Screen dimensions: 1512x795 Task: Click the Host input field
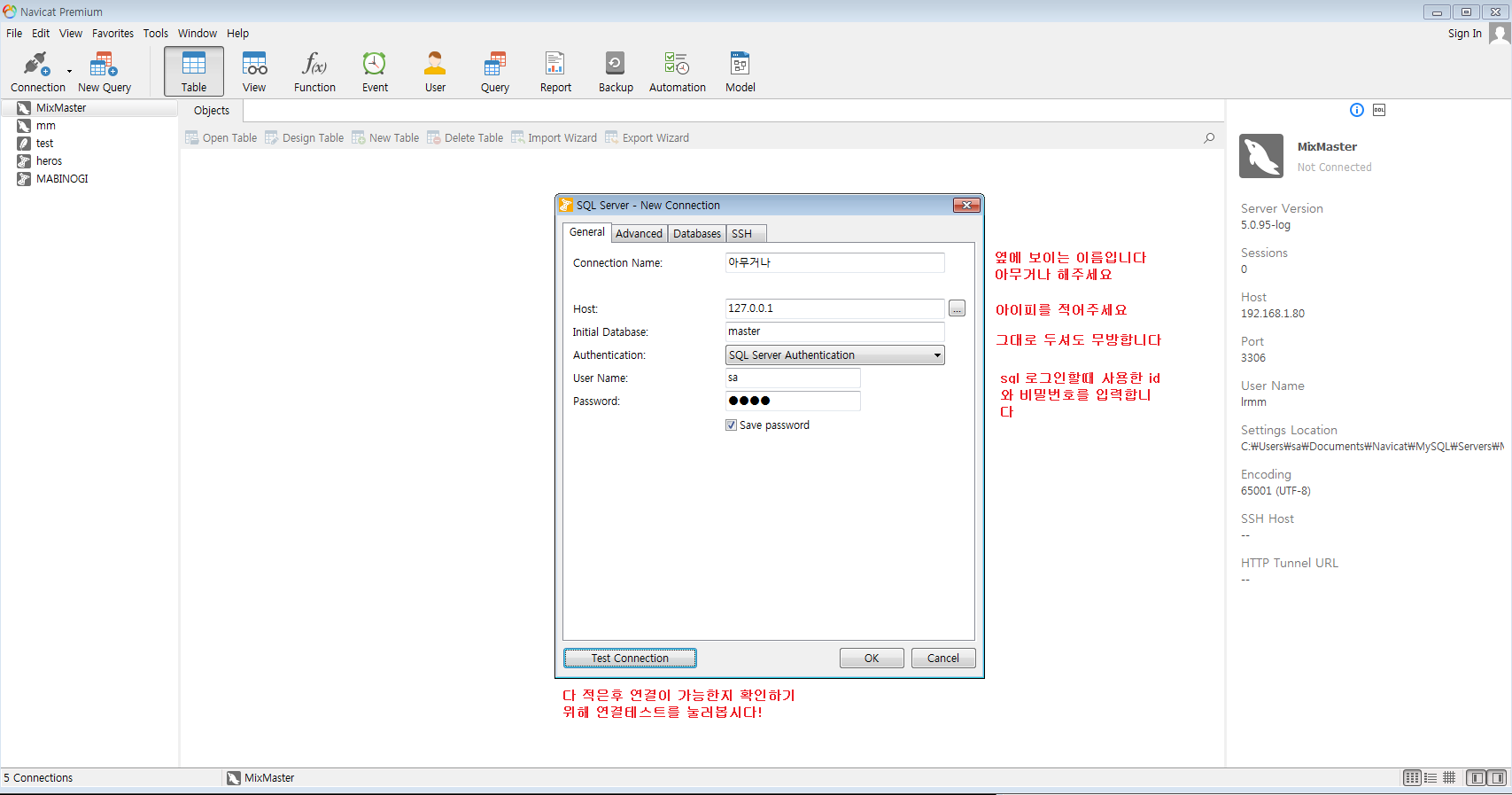pos(834,308)
